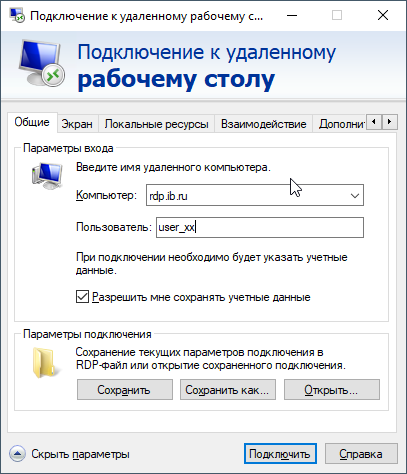
Task: Open the Дополнительно tab
Action: point(341,124)
